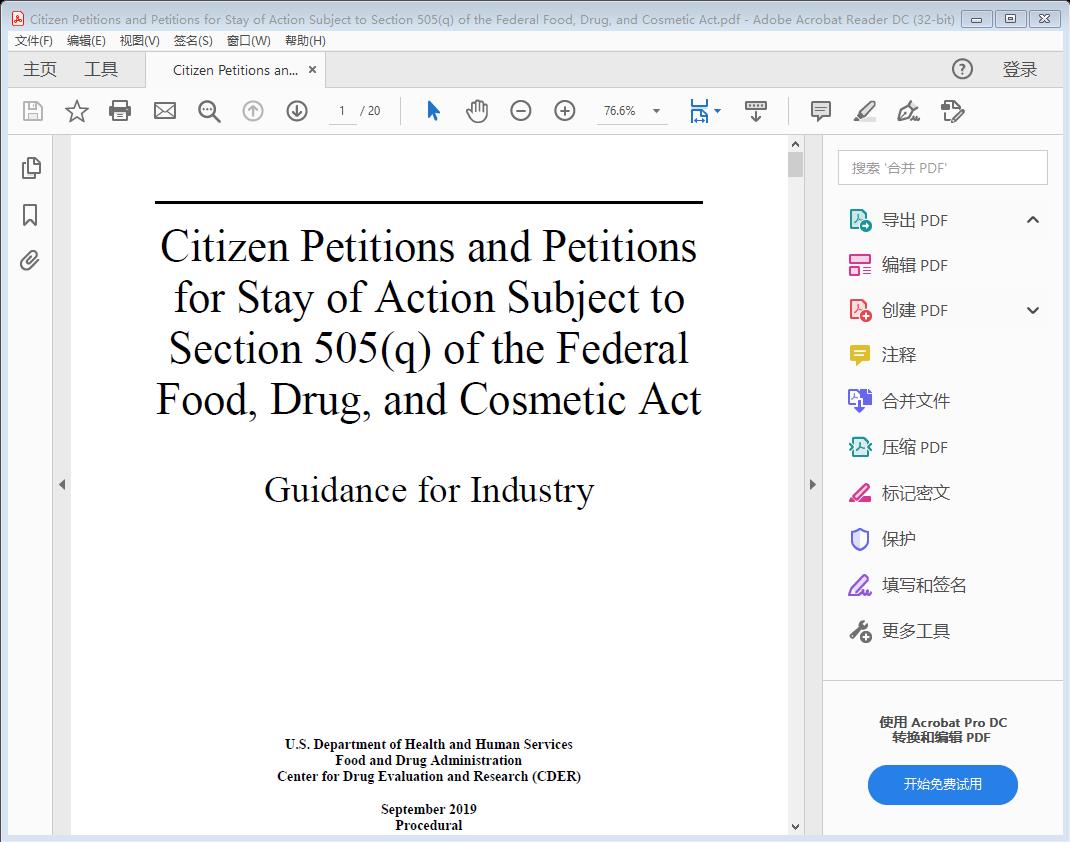Send the document by email
The image size is (1070, 842).
[164, 111]
